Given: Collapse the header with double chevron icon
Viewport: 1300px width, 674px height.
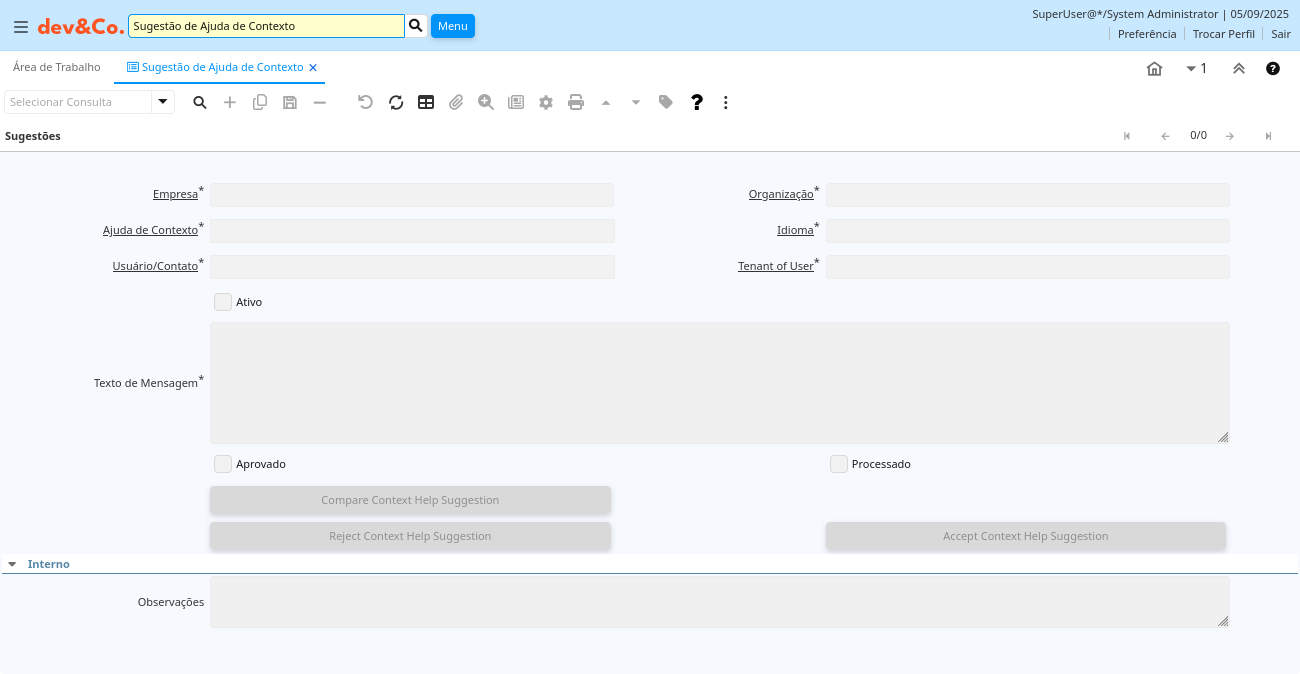Looking at the screenshot, I should coord(1239,68).
